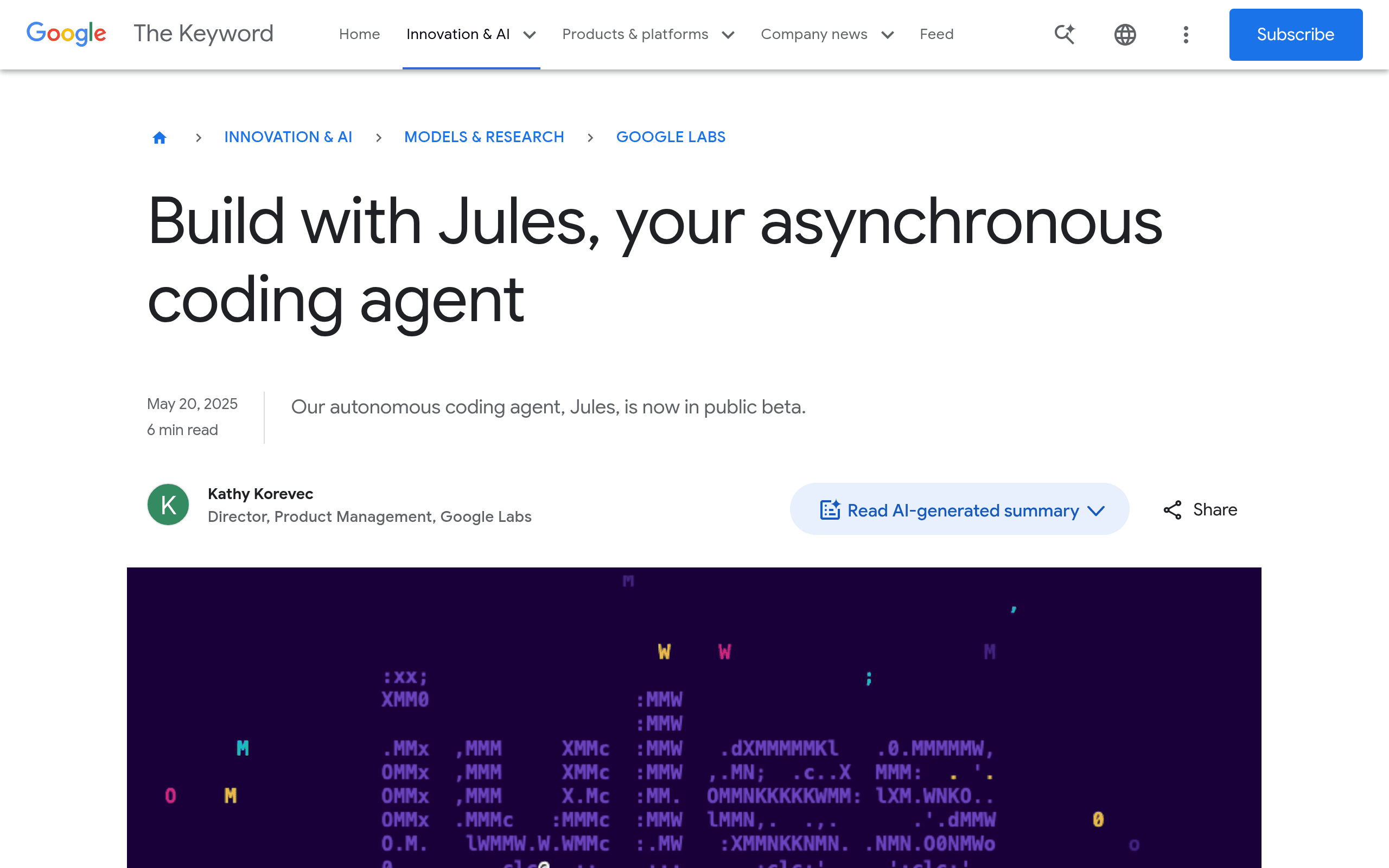Open the Models & Research breadcrumb link
Image resolution: width=1389 pixels, height=868 pixels.
point(484,137)
